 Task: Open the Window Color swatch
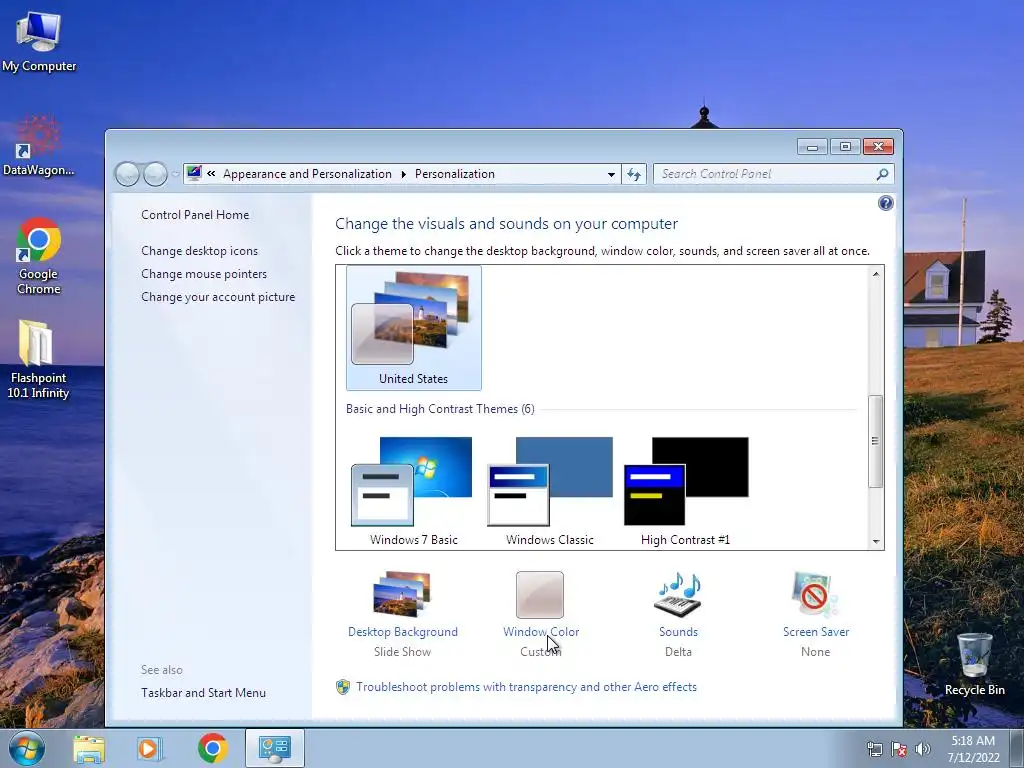click(539, 594)
